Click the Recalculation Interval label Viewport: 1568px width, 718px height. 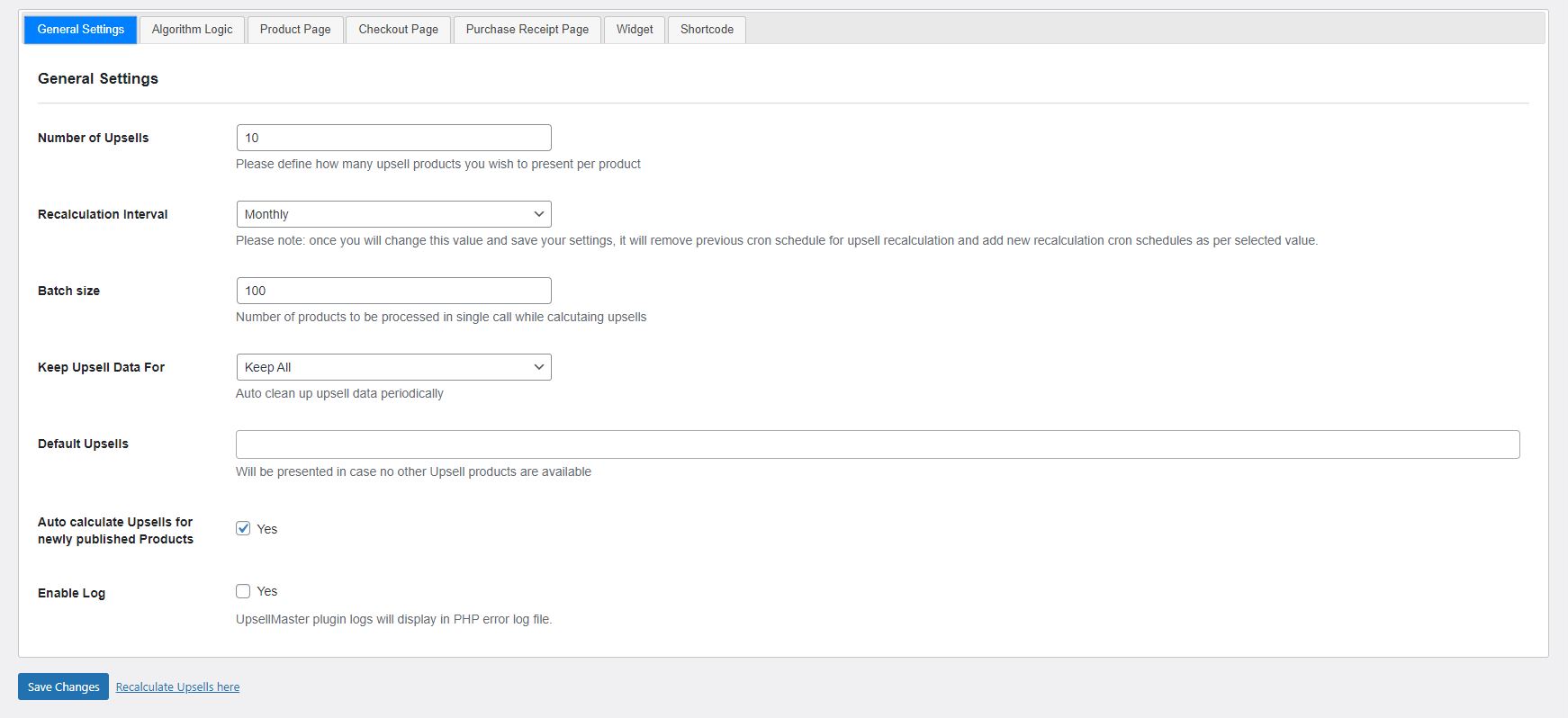click(x=103, y=214)
